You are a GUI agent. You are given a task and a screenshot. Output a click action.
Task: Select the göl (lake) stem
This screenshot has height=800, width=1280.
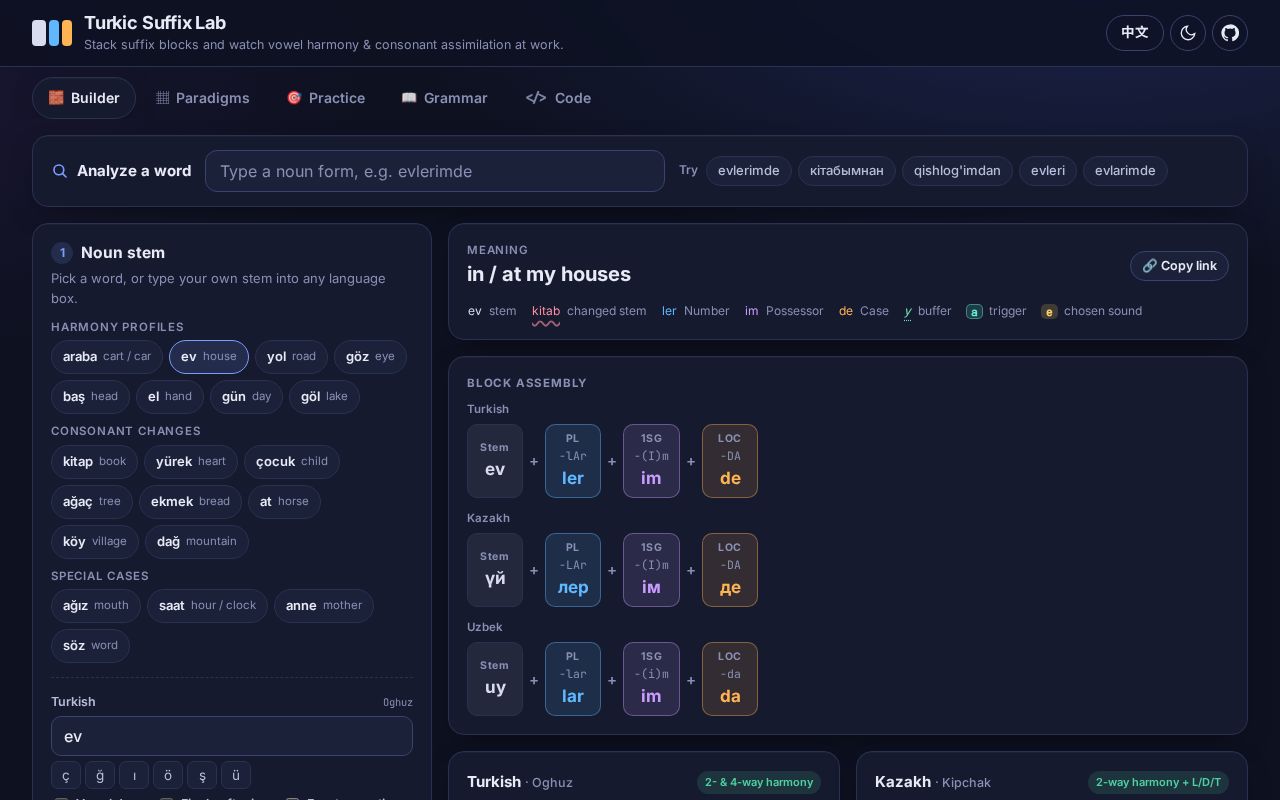[x=324, y=397]
